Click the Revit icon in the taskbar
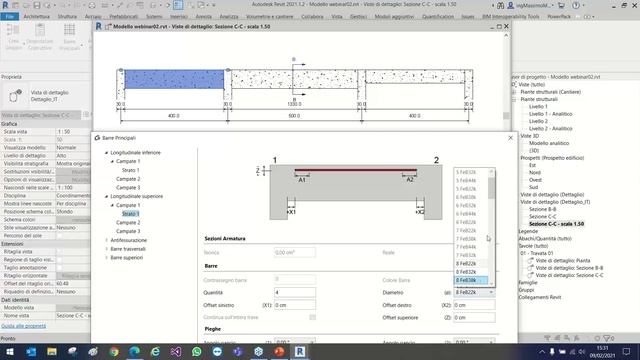The image size is (640, 360). pyautogui.click(x=300, y=352)
